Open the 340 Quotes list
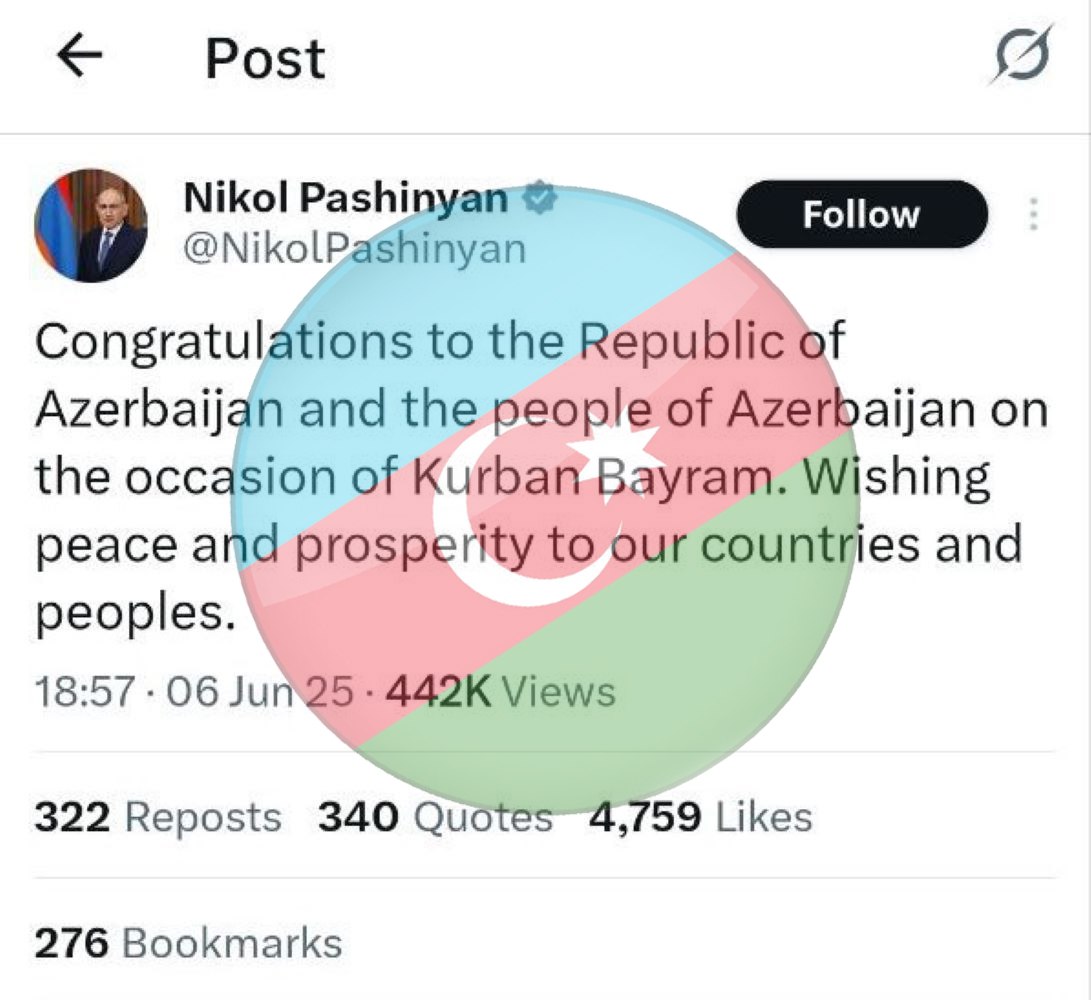This screenshot has width=1091, height=1000. point(435,817)
